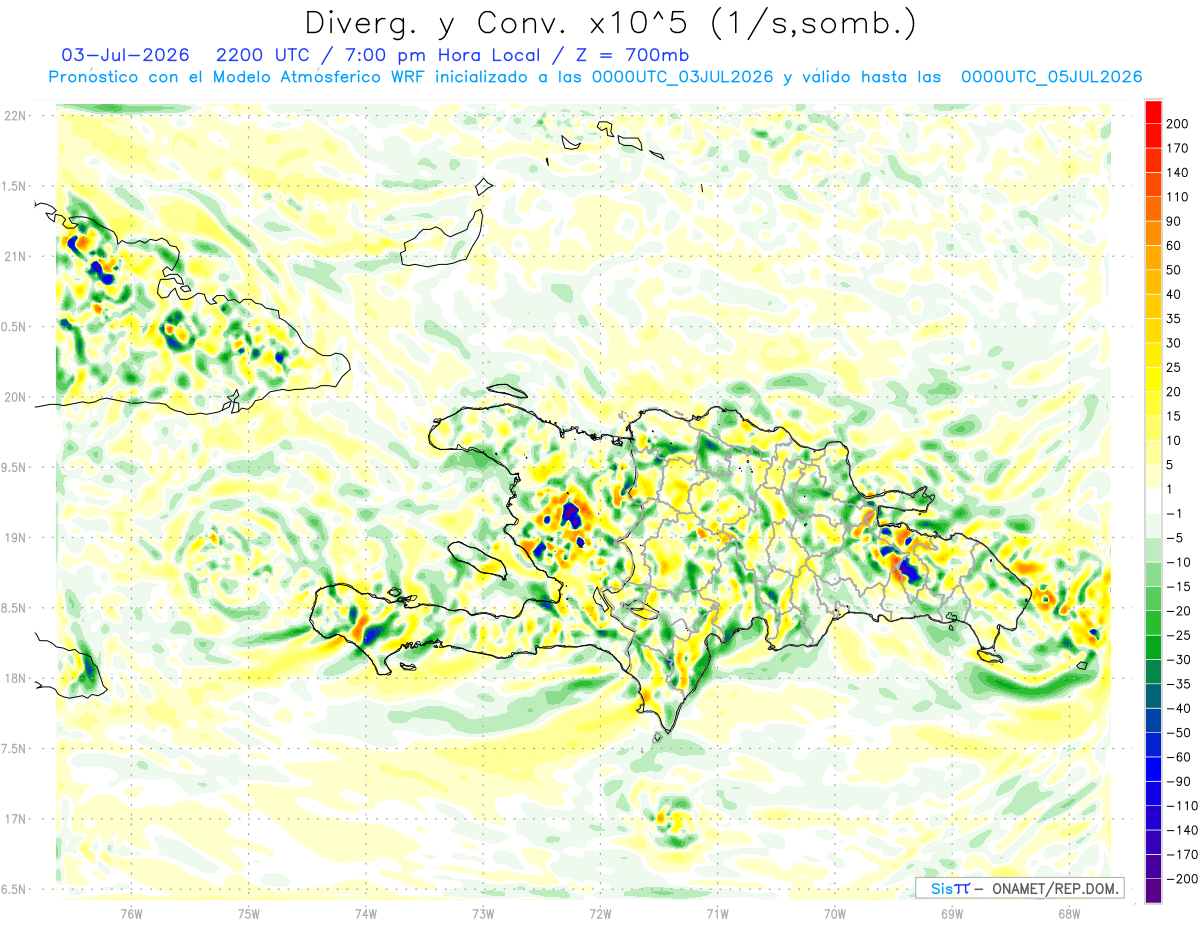Click the '69W' longitude label
The width and height of the screenshot is (1200, 927).
tap(952, 912)
